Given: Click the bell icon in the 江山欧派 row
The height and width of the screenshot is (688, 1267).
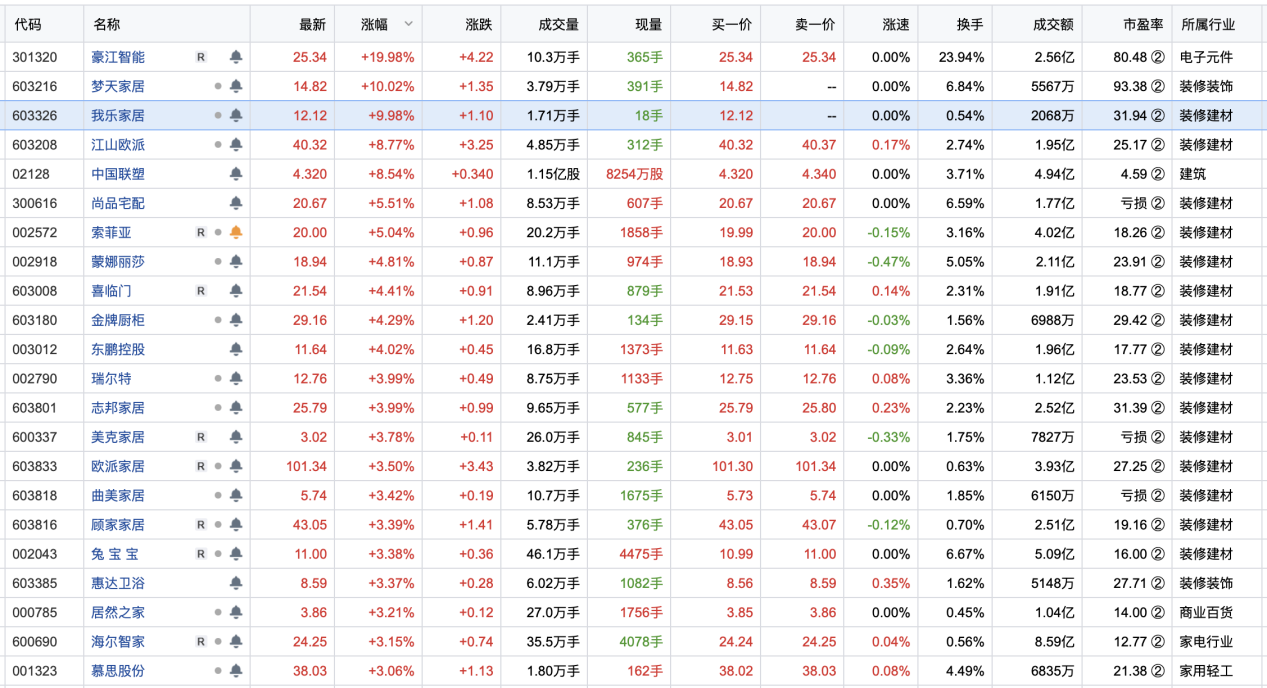Looking at the screenshot, I should tap(236, 144).
